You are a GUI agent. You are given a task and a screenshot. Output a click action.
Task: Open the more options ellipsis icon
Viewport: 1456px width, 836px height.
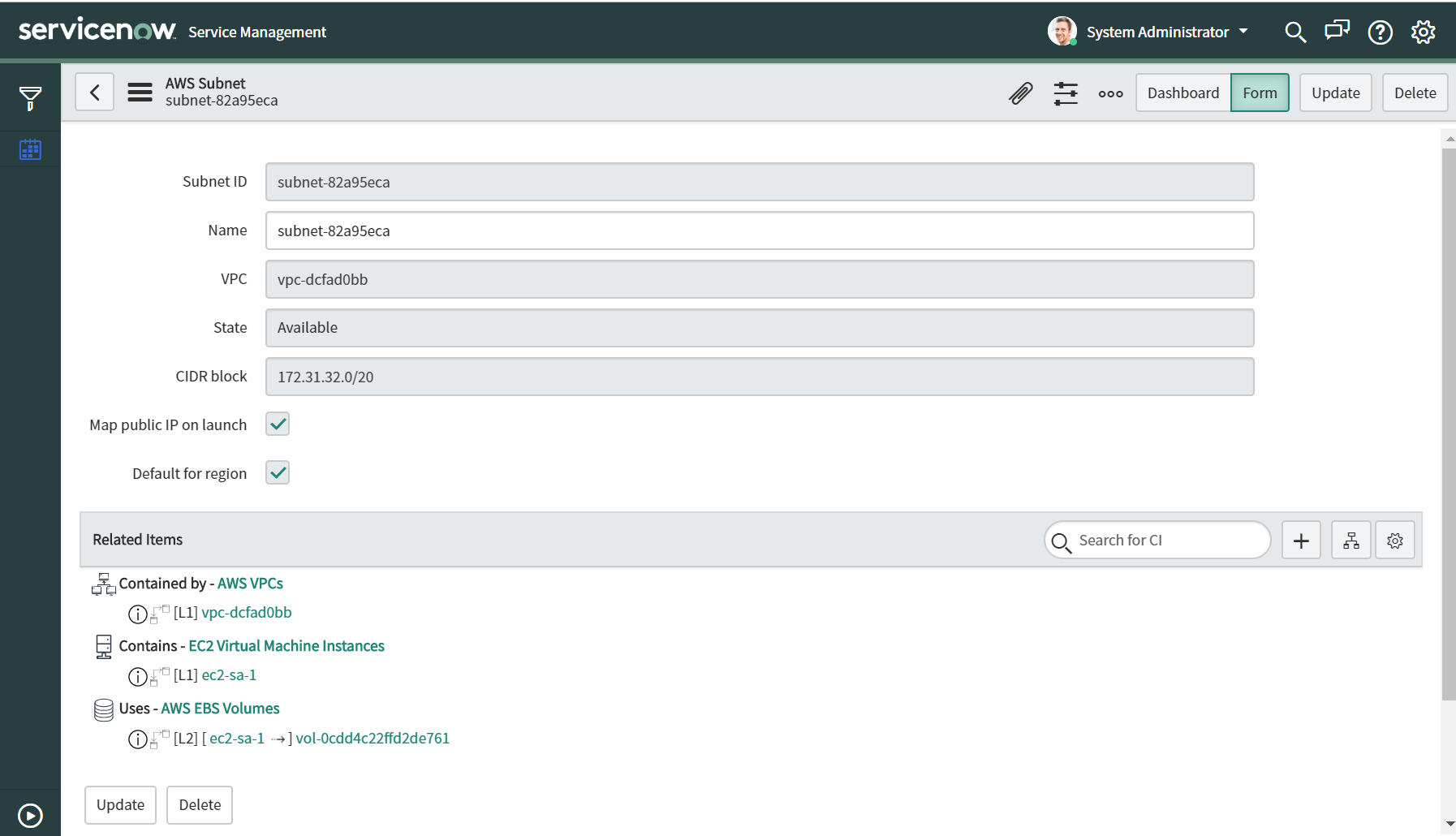1110,93
